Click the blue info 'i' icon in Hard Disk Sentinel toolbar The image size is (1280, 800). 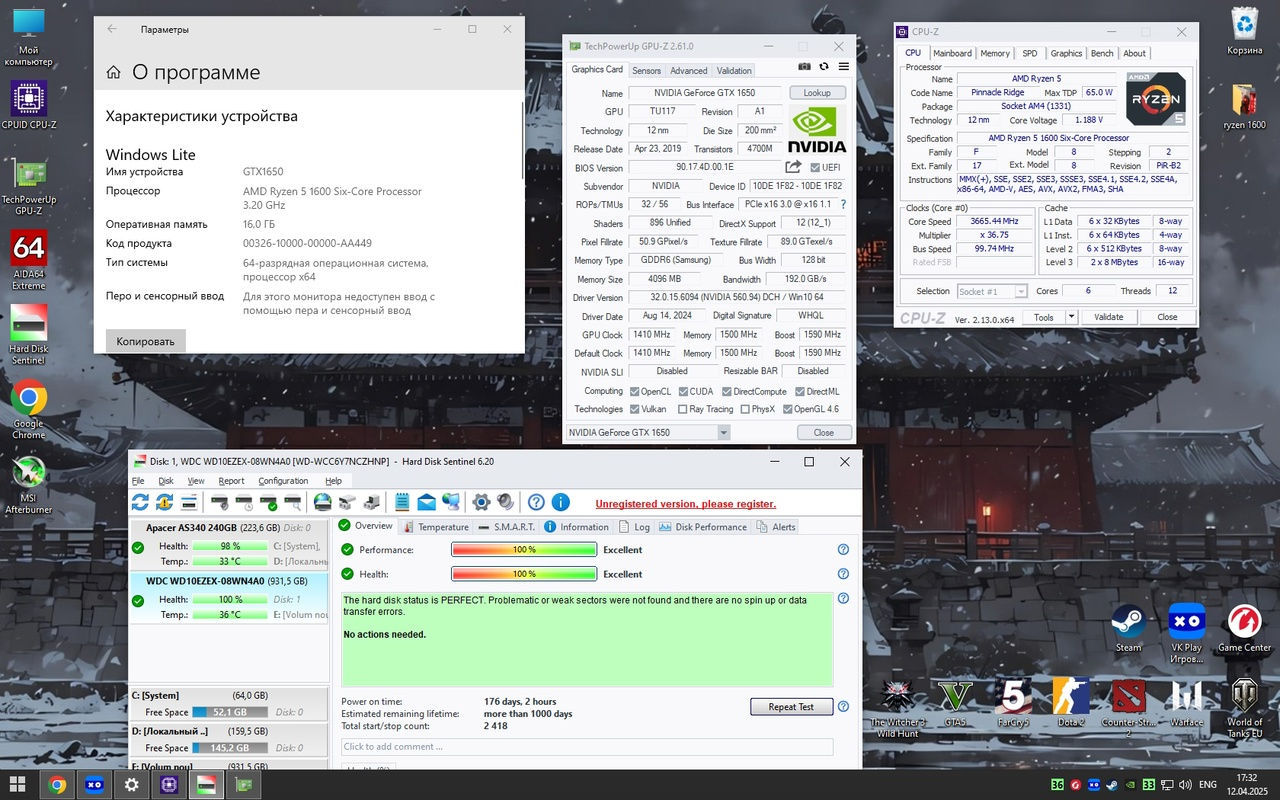pyautogui.click(x=560, y=502)
